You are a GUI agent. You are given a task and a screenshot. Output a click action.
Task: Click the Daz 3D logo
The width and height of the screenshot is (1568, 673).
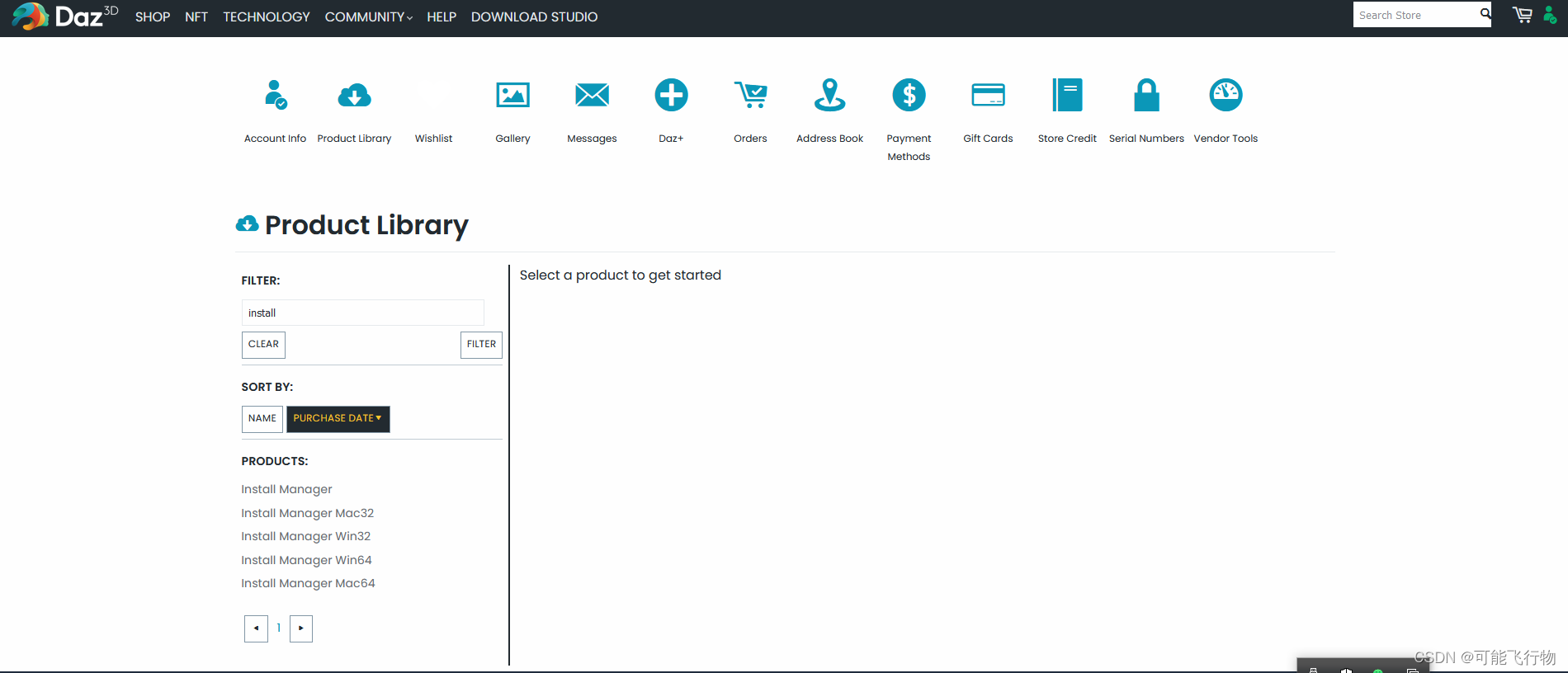(65, 16)
